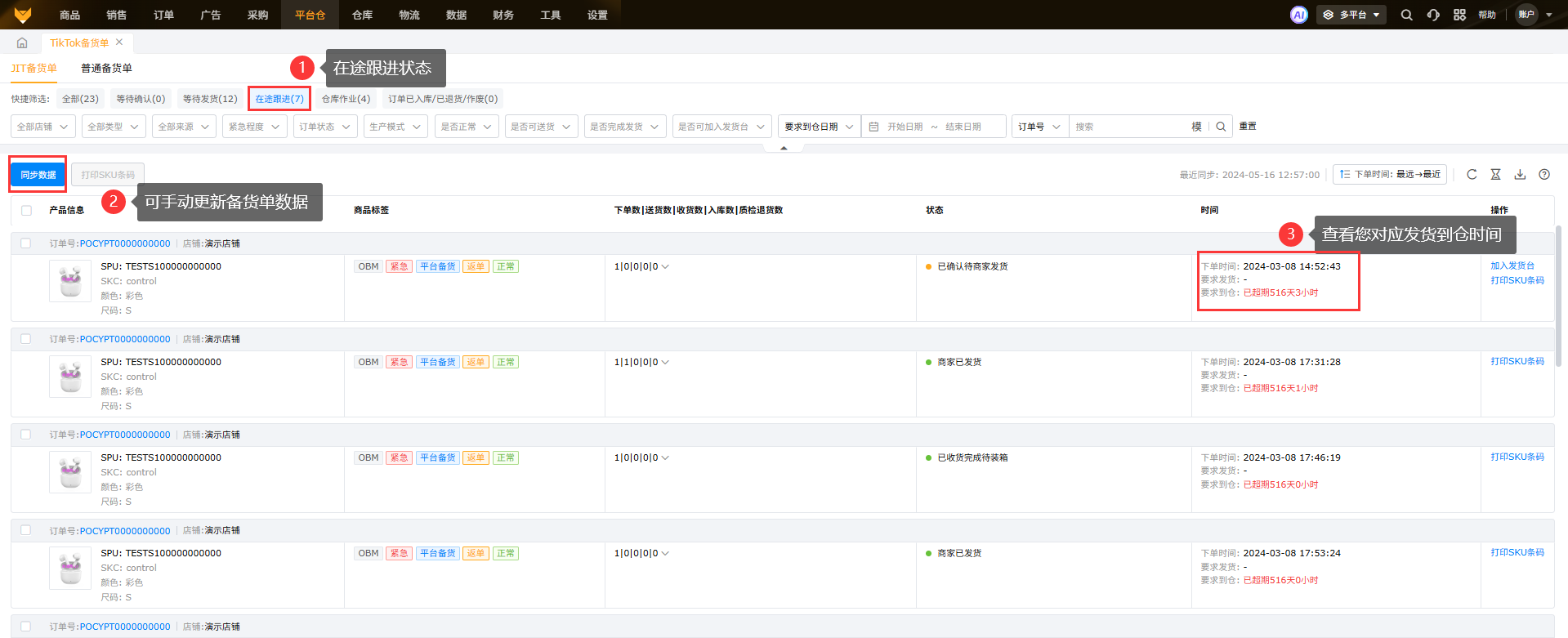Screen dimensions: 1568x638
Task: Open the apps grid icon
Action: coord(1459,15)
